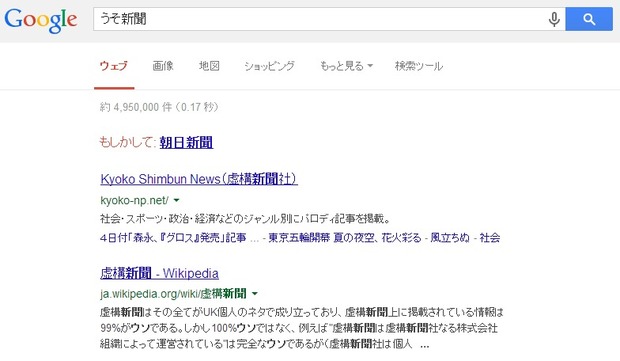This screenshot has width=620, height=361.
Task: Click the Google logo
Action: [41, 20]
